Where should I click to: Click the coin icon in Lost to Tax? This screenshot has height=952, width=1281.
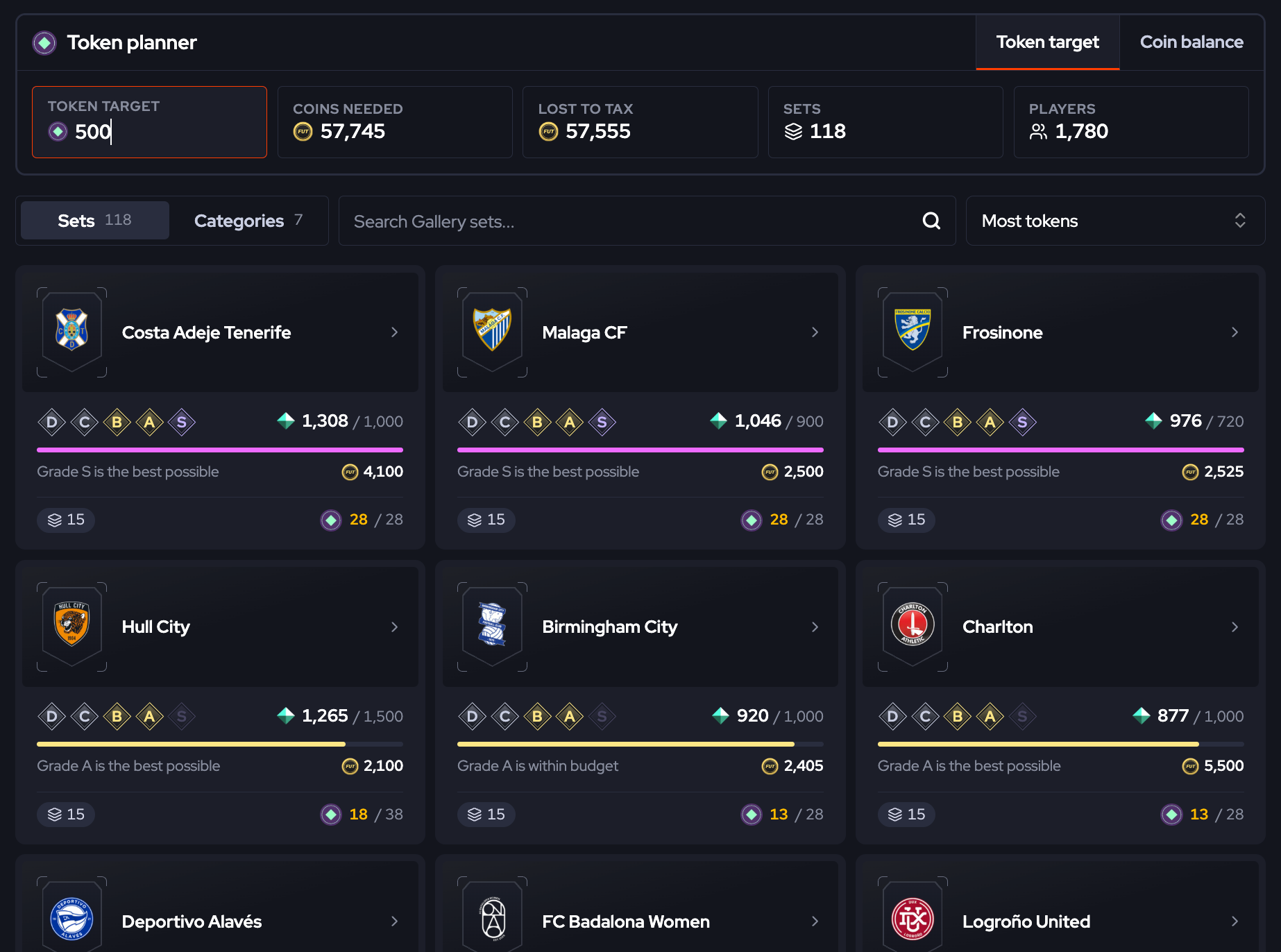[548, 131]
